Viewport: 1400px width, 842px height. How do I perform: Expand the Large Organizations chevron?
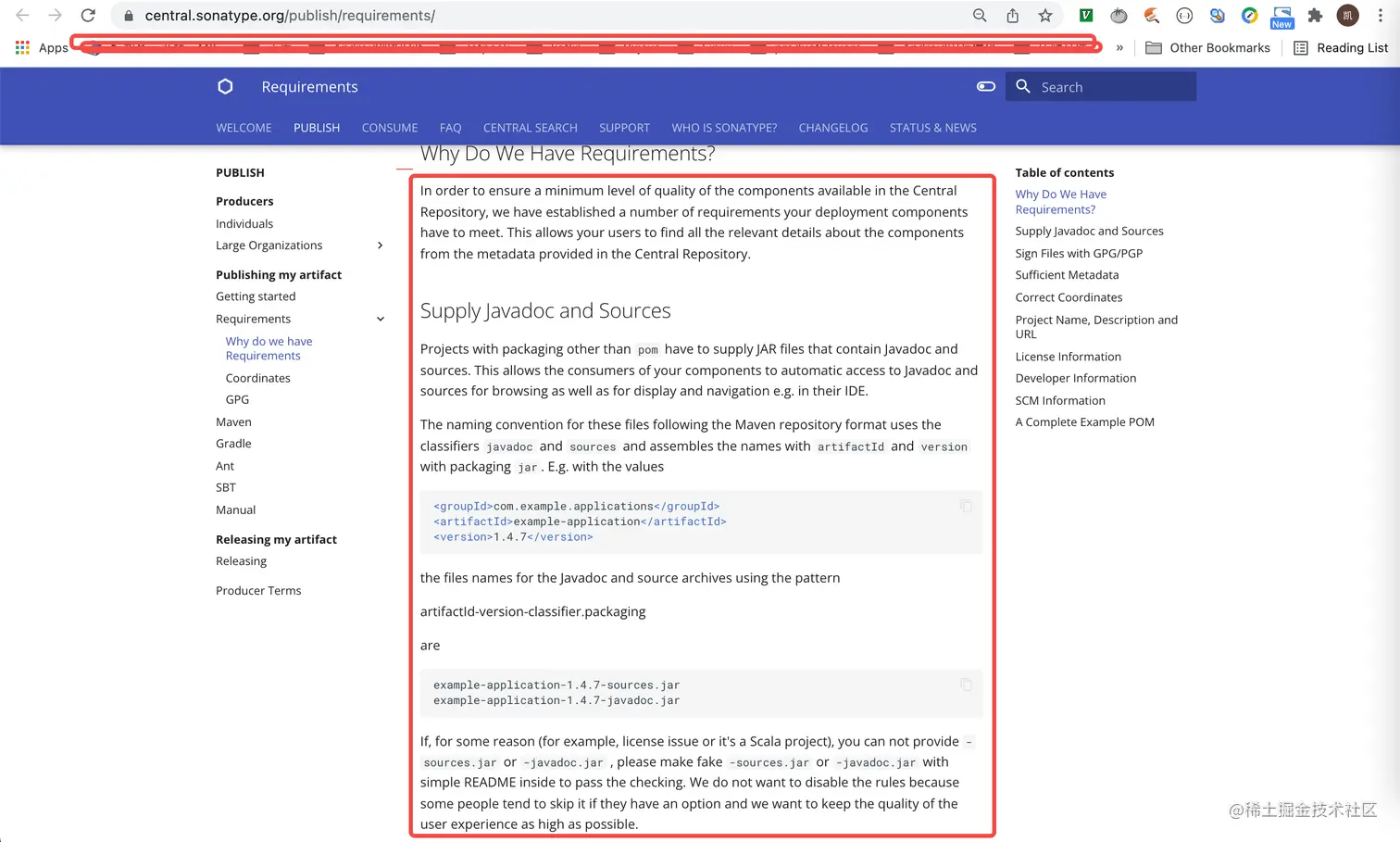point(380,245)
